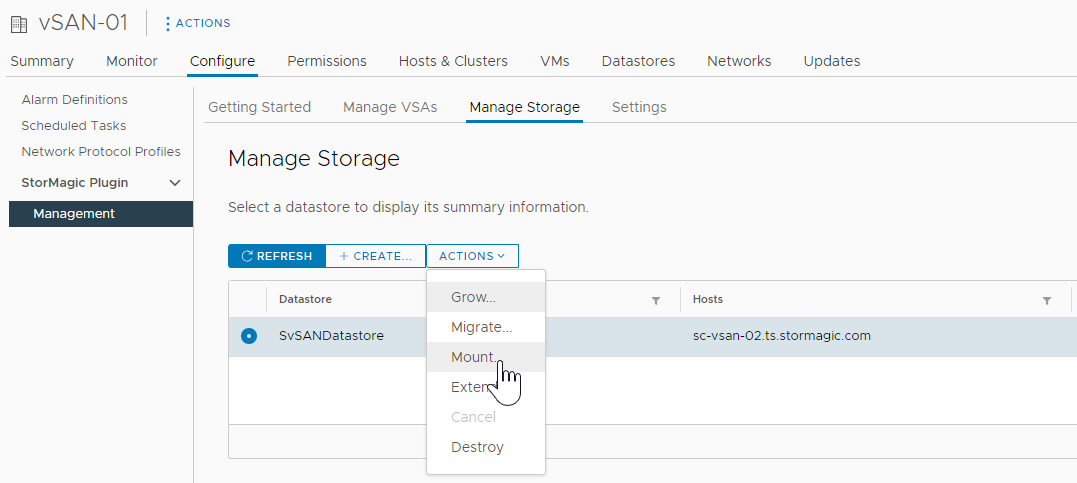Open the top ACTIONS menu beside vSAN-01
The width and height of the screenshot is (1077, 483).
pos(198,23)
